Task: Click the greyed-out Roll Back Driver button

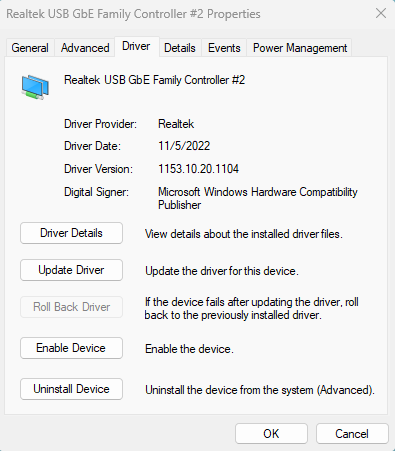Action: pos(71,307)
